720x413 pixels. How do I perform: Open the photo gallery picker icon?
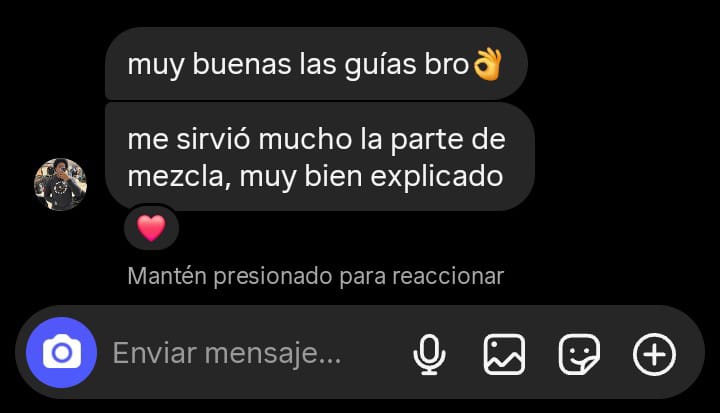(x=504, y=354)
